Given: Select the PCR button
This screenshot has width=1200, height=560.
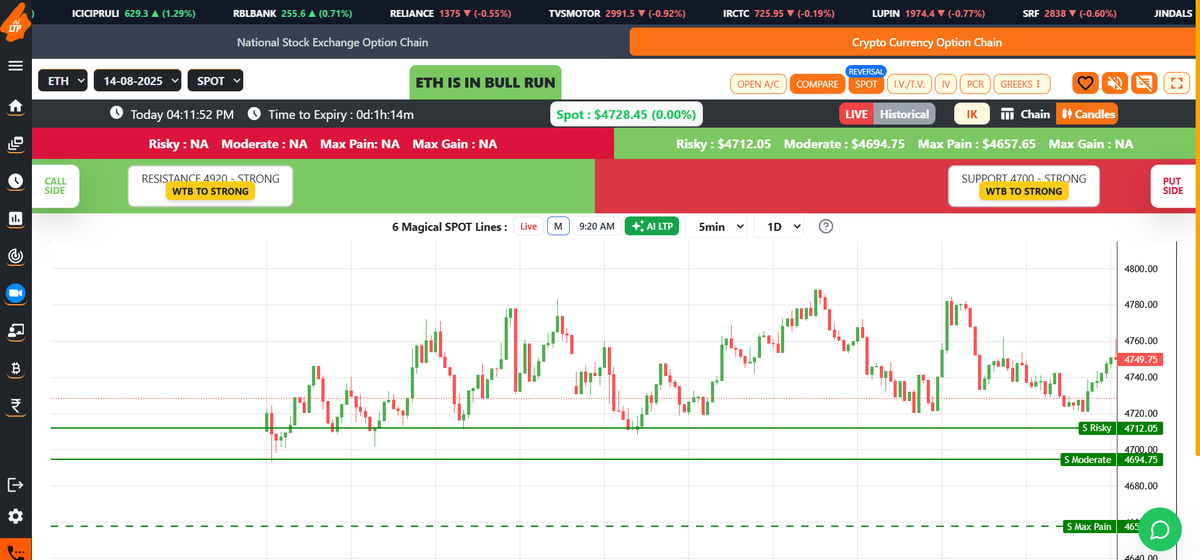Looking at the screenshot, I should [x=975, y=84].
